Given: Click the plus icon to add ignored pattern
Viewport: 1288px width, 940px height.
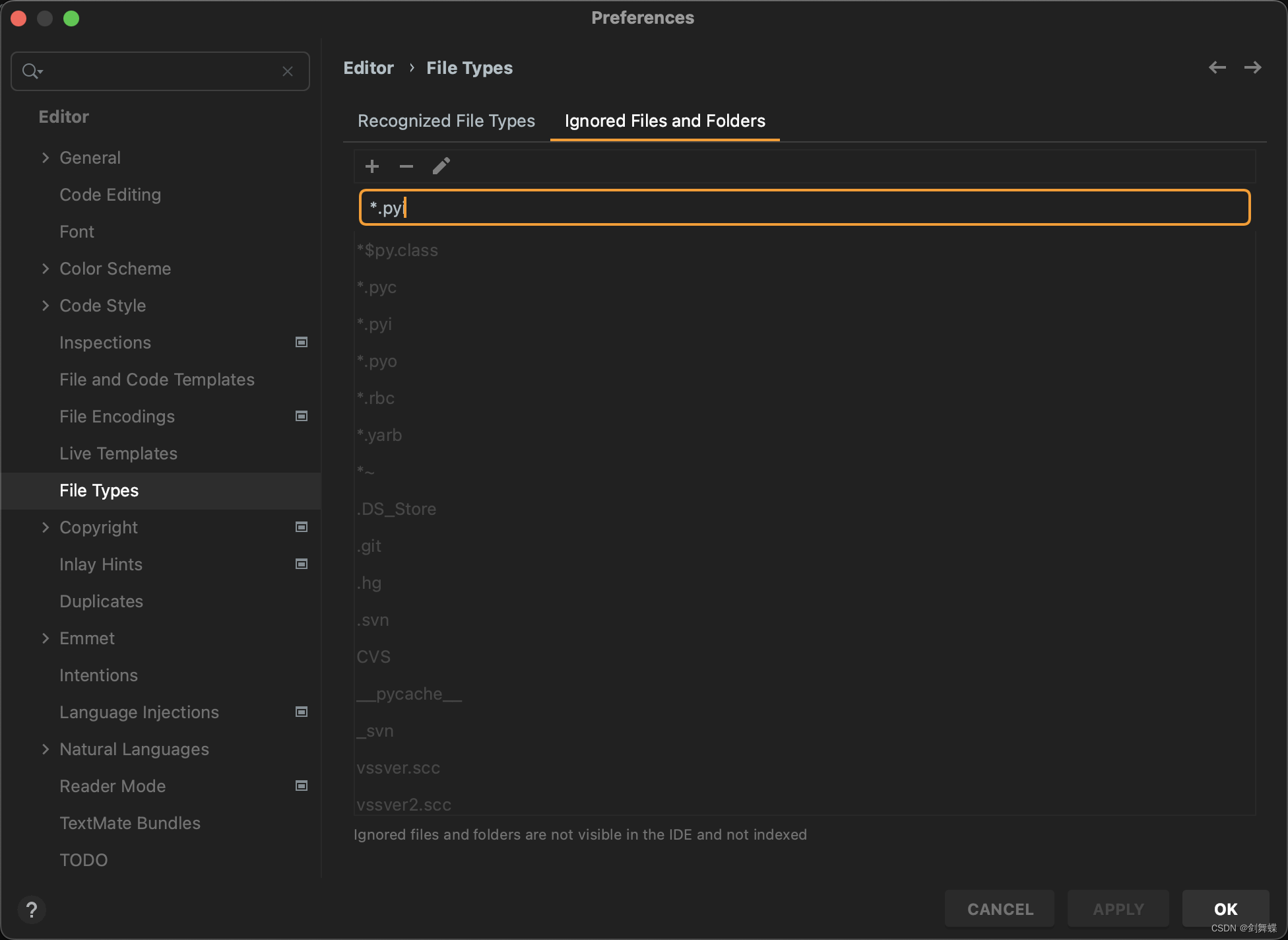Looking at the screenshot, I should click(372, 166).
